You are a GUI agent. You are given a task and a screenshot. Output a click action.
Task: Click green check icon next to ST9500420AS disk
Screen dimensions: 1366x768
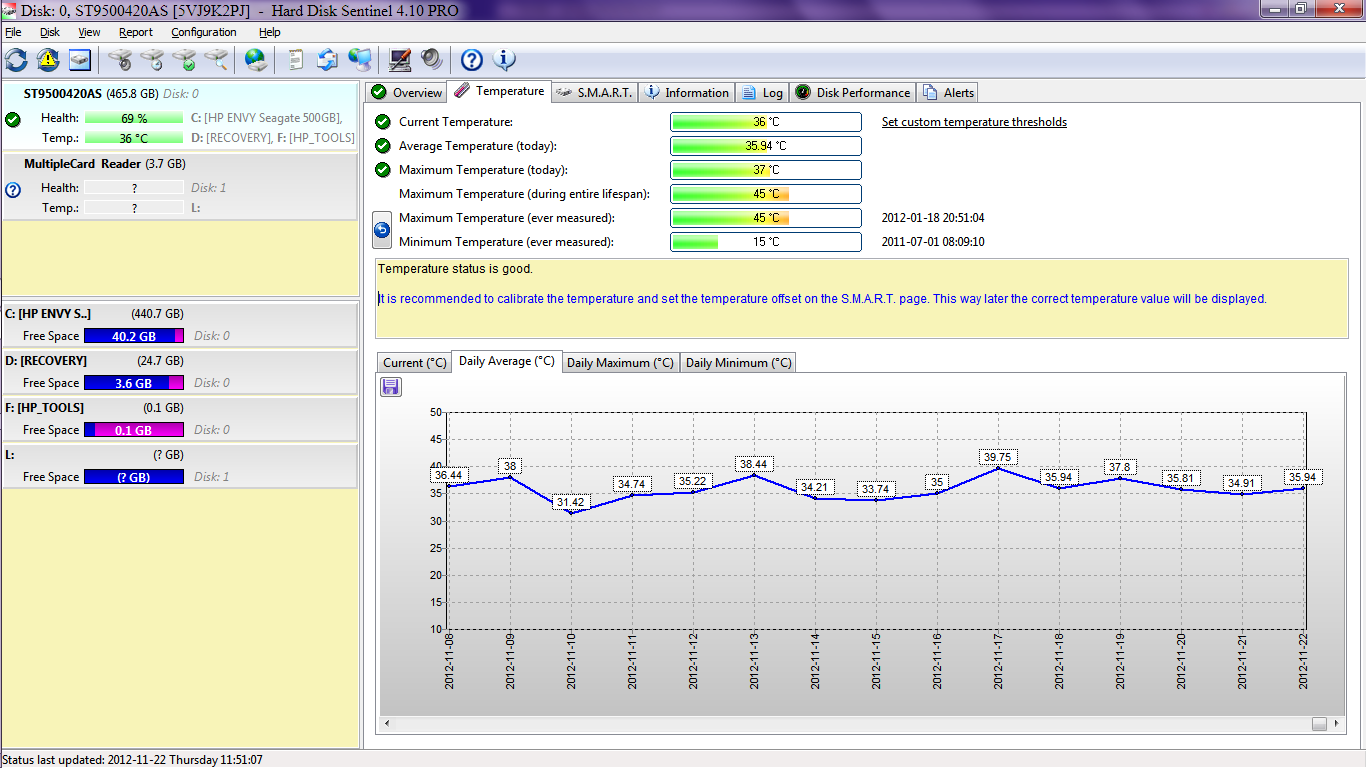[13, 119]
